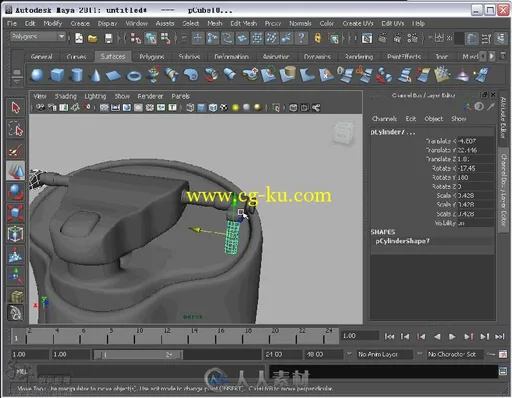The height and width of the screenshot is (398, 512).
Task: Click the Rotate Y value field
Action: tap(476, 177)
